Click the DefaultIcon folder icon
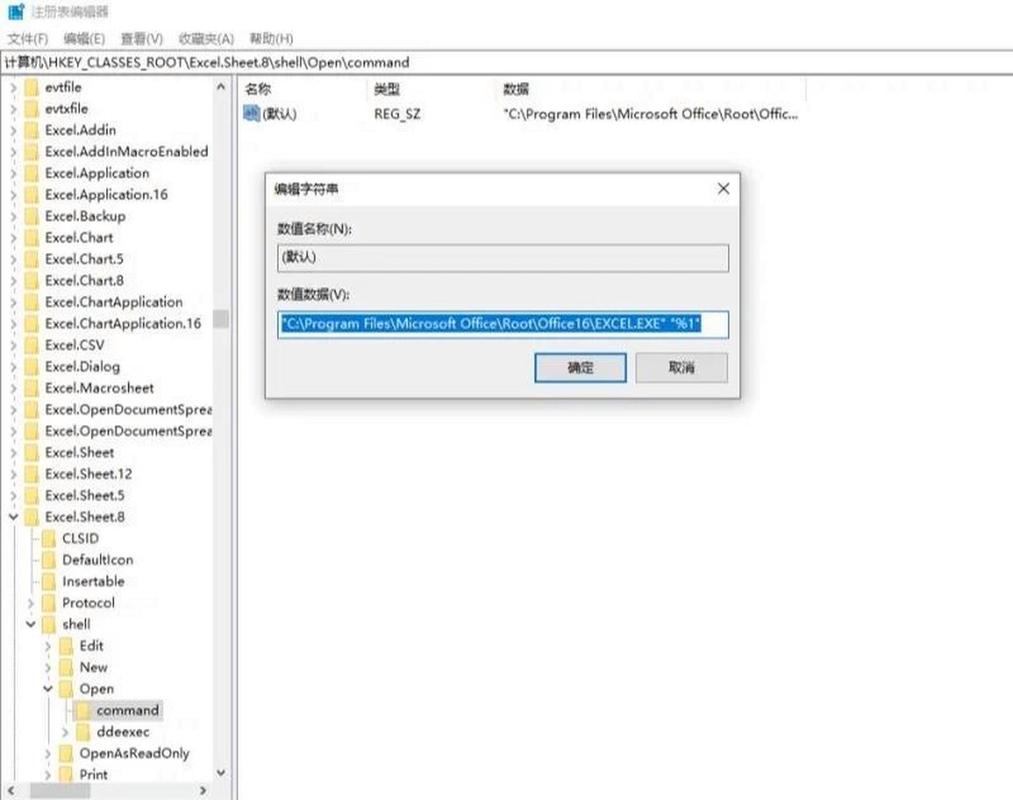 coord(48,560)
